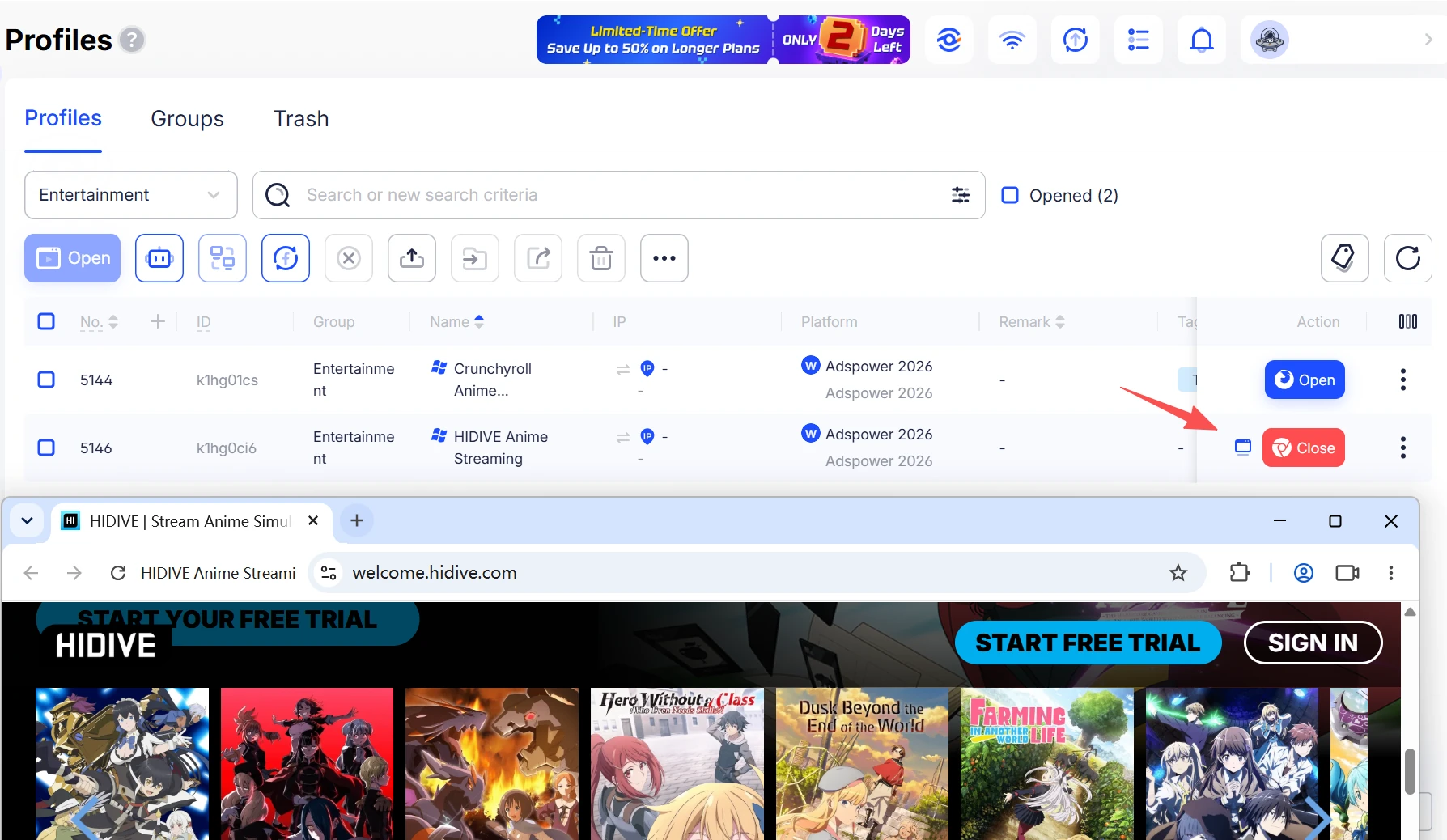Click the trash delete toolbar icon

coord(601,258)
